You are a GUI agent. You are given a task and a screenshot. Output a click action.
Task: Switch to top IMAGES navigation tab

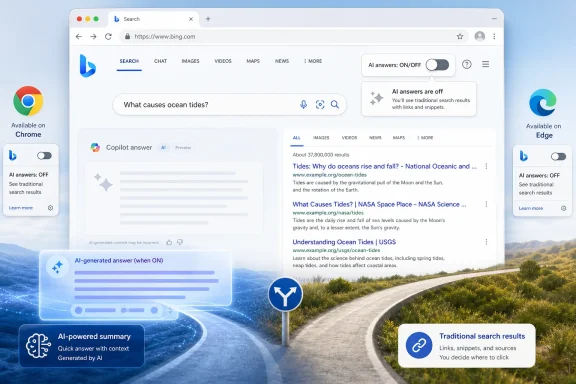click(190, 61)
